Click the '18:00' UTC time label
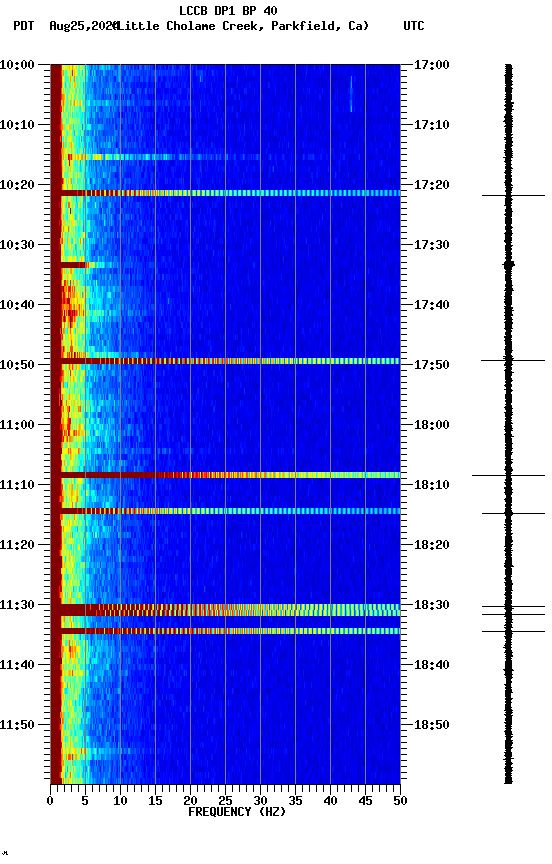This screenshot has height=864, width=552. [431, 425]
